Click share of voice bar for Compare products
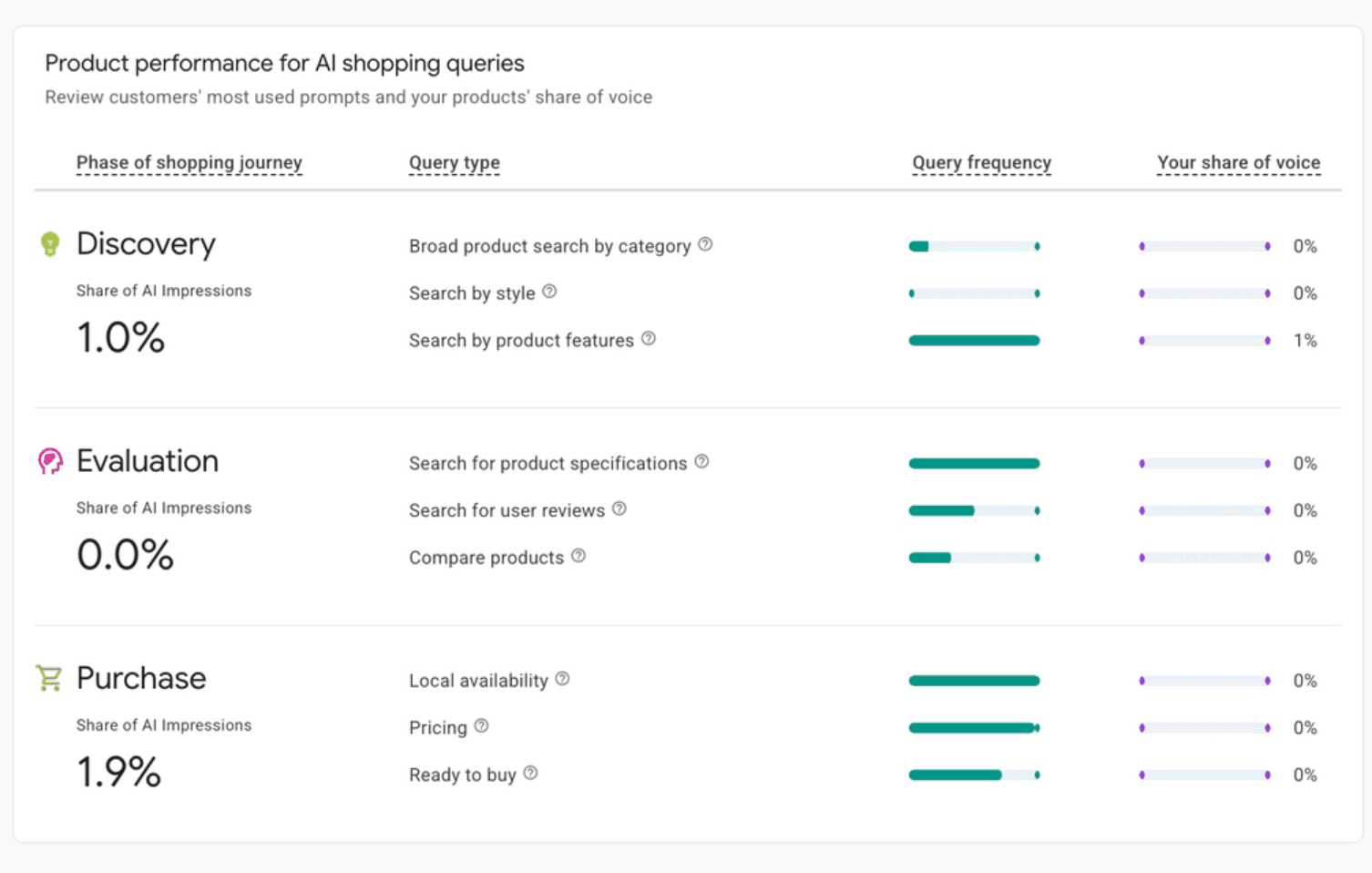The image size is (1372, 873). click(1204, 558)
